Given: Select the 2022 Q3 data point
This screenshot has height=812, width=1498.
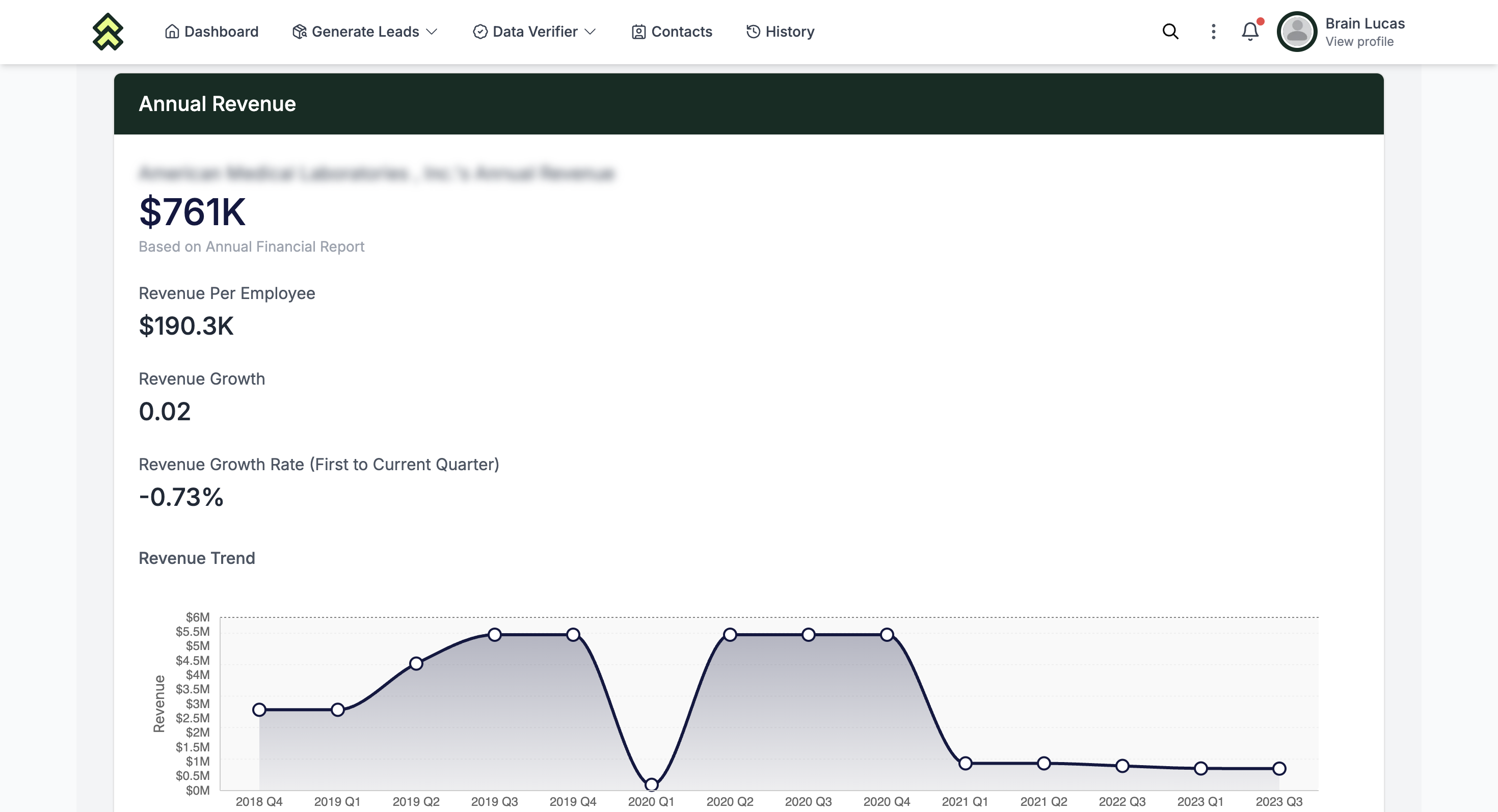Looking at the screenshot, I should click(x=1122, y=766).
